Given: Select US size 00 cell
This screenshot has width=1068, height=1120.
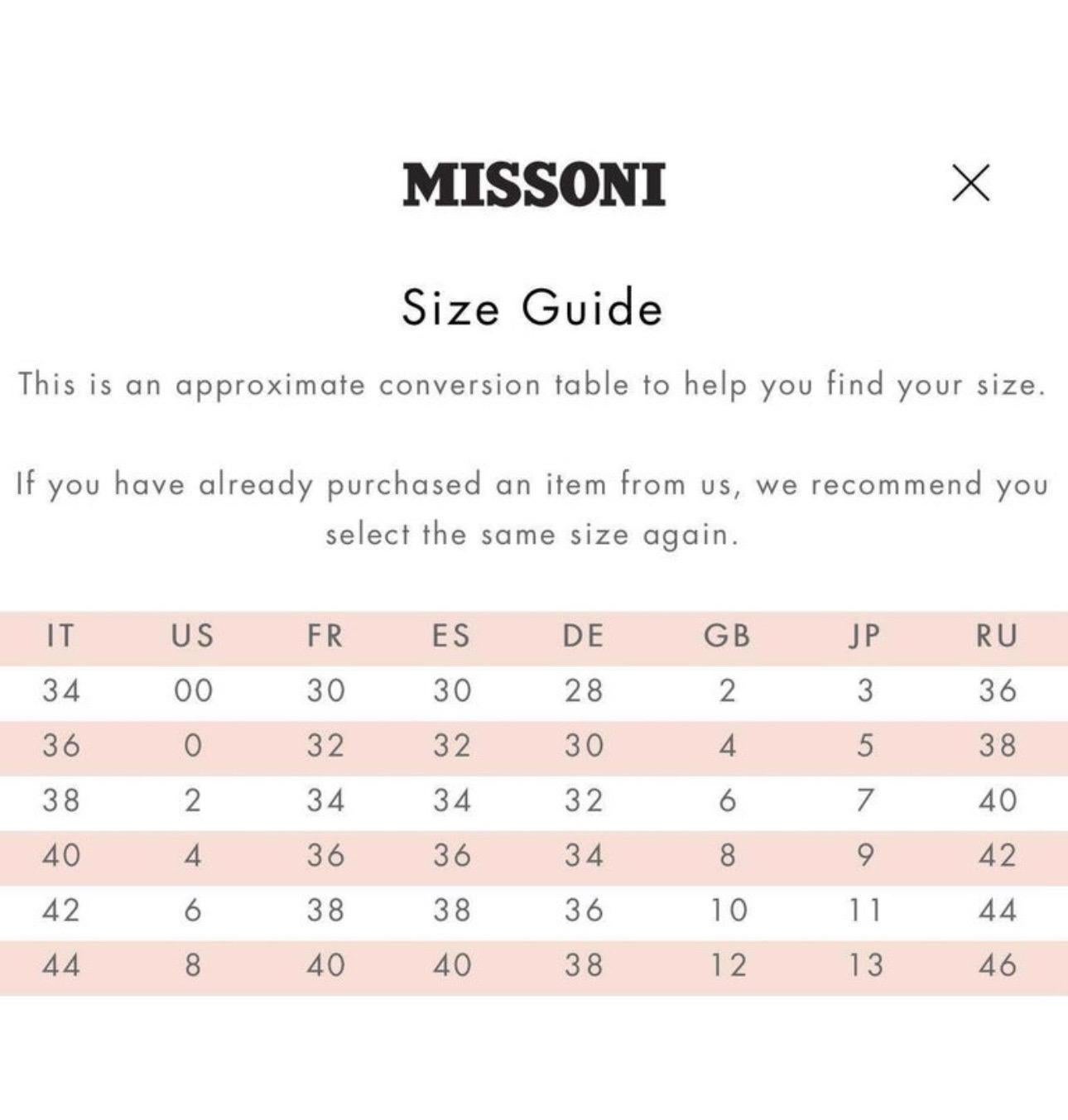Looking at the screenshot, I should coord(193,690).
